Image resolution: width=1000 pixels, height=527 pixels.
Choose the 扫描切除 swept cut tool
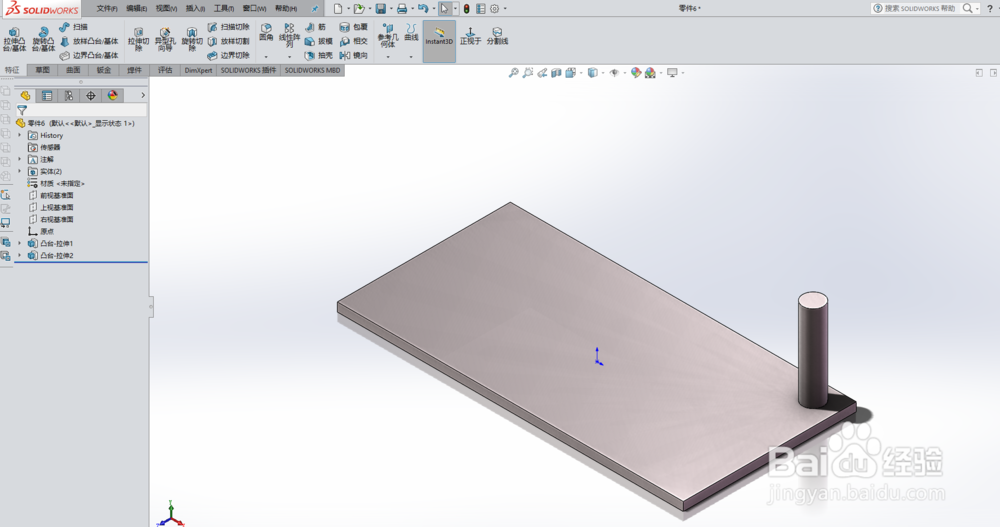tap(228, 27)
